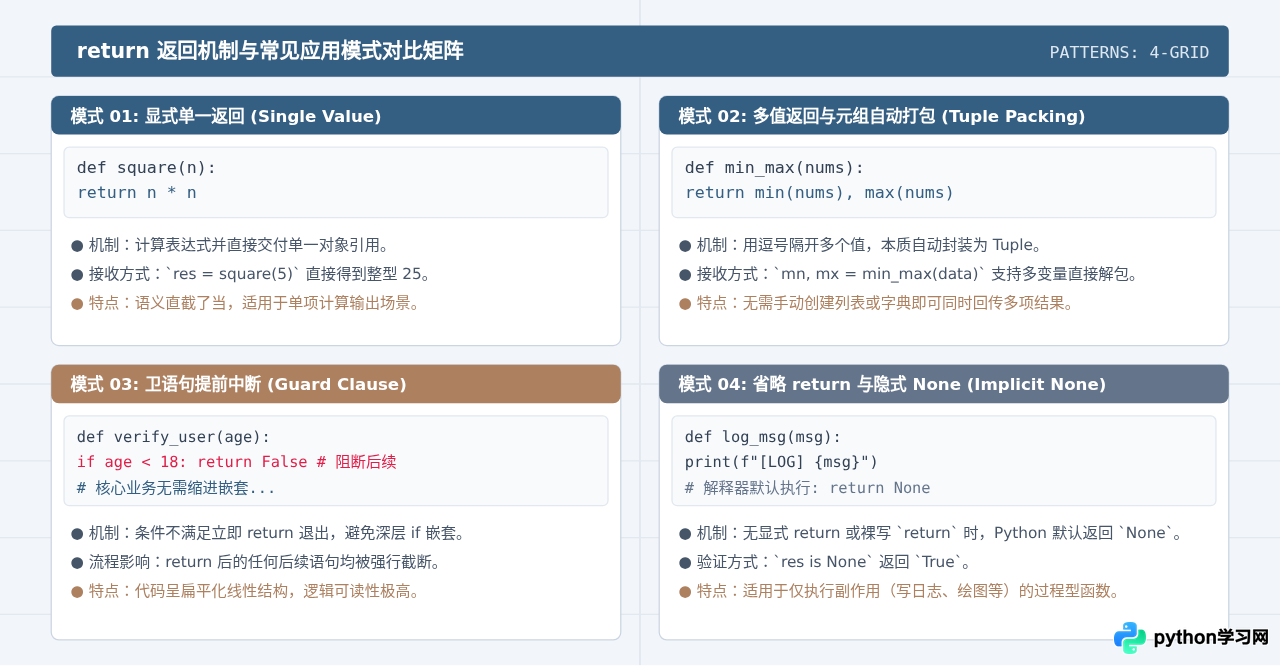Click the 'PATTERNS: 4-GRID' label

coord(1129,52)
